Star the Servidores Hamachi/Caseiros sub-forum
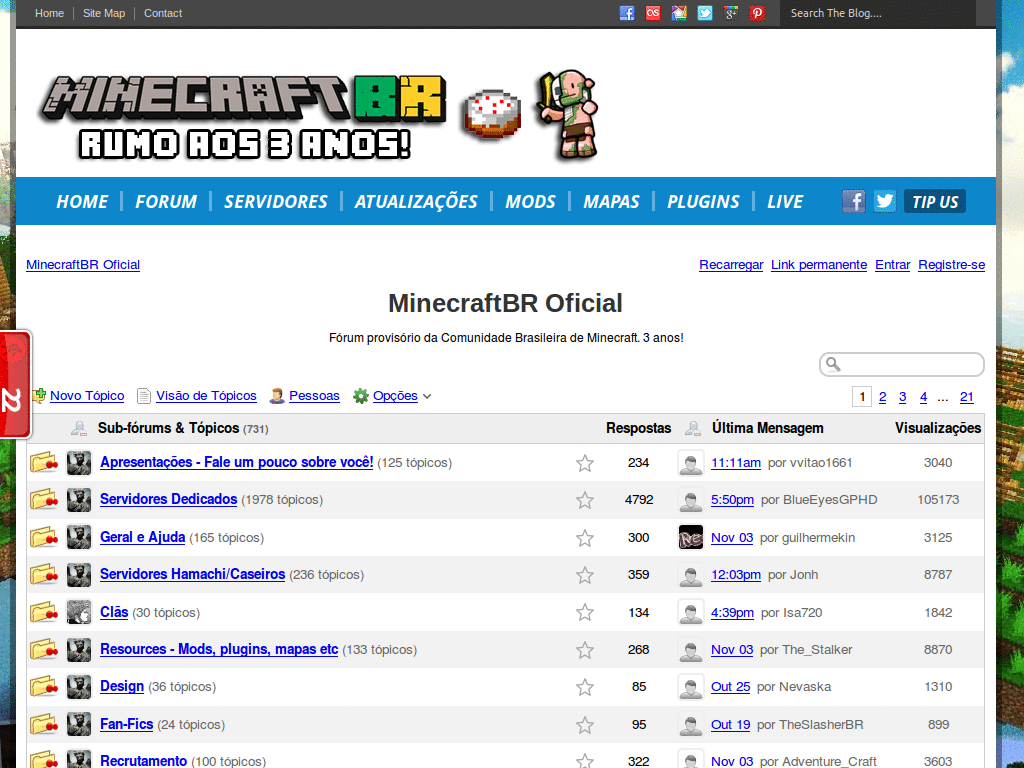Image resolution: width=1024 pixels, height=768 pixels. [584, 575]
